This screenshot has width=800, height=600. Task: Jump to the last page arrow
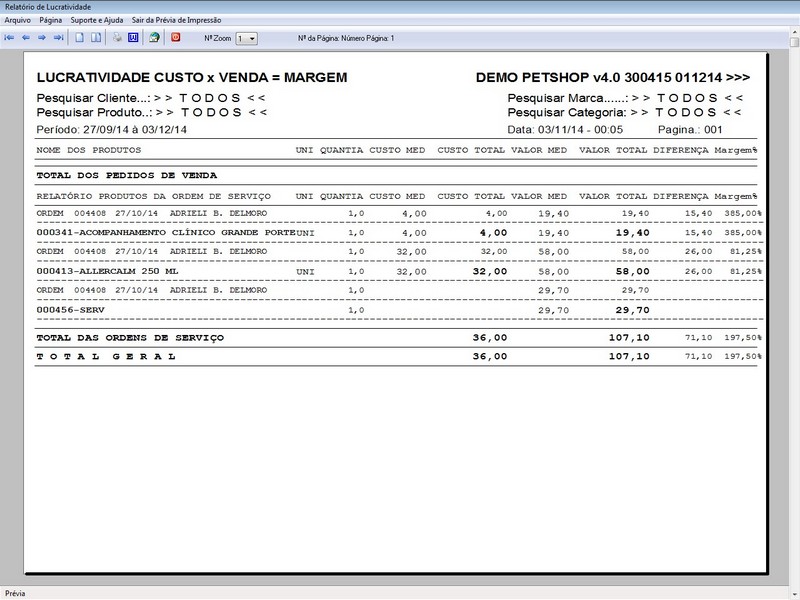pyautogui.click(x=58, y=38)
